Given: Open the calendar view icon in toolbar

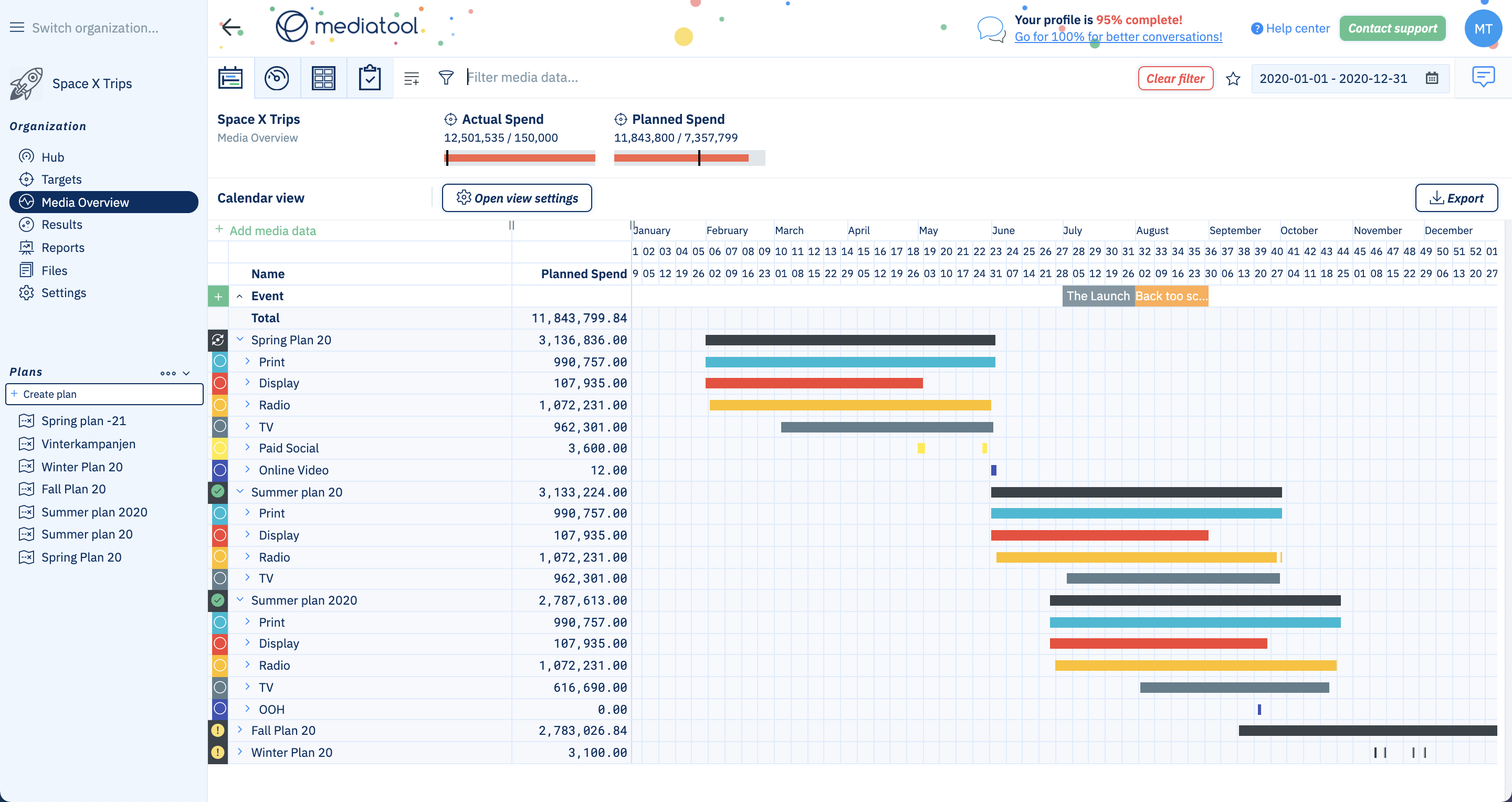Looking at the screenshot, I should [x=230, y=78].
